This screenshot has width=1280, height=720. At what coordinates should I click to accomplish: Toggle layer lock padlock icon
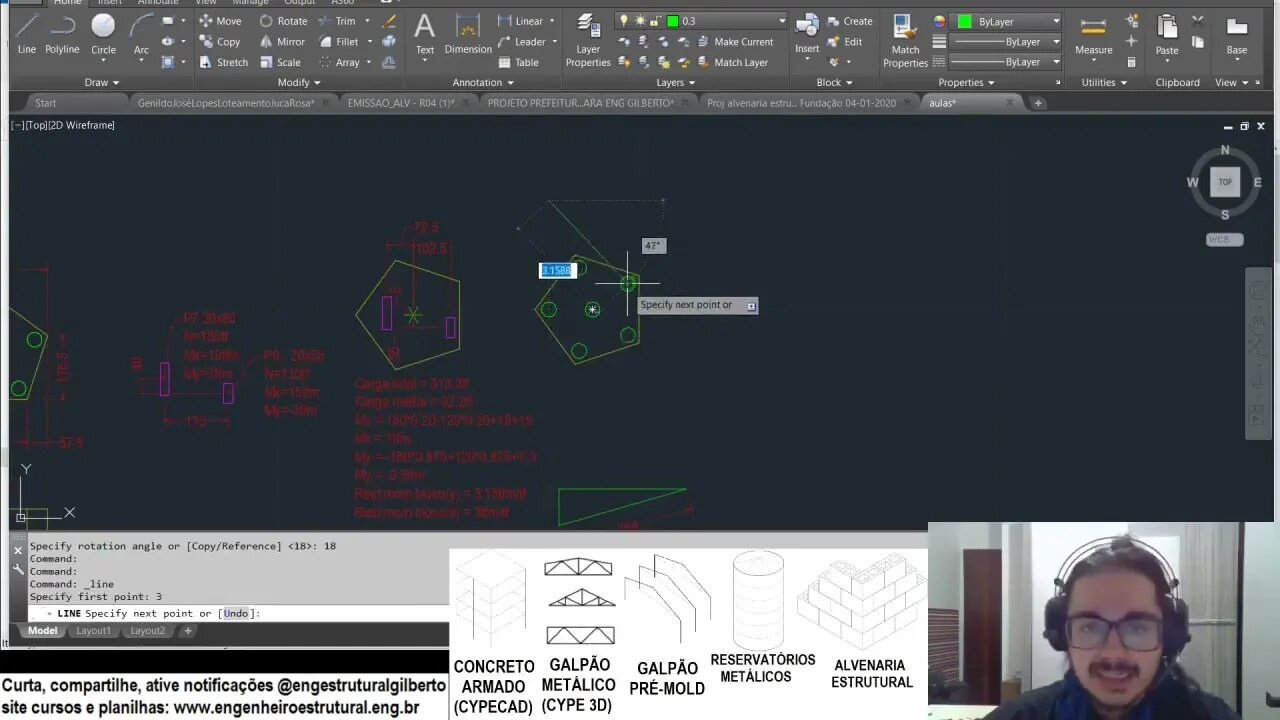656,21
